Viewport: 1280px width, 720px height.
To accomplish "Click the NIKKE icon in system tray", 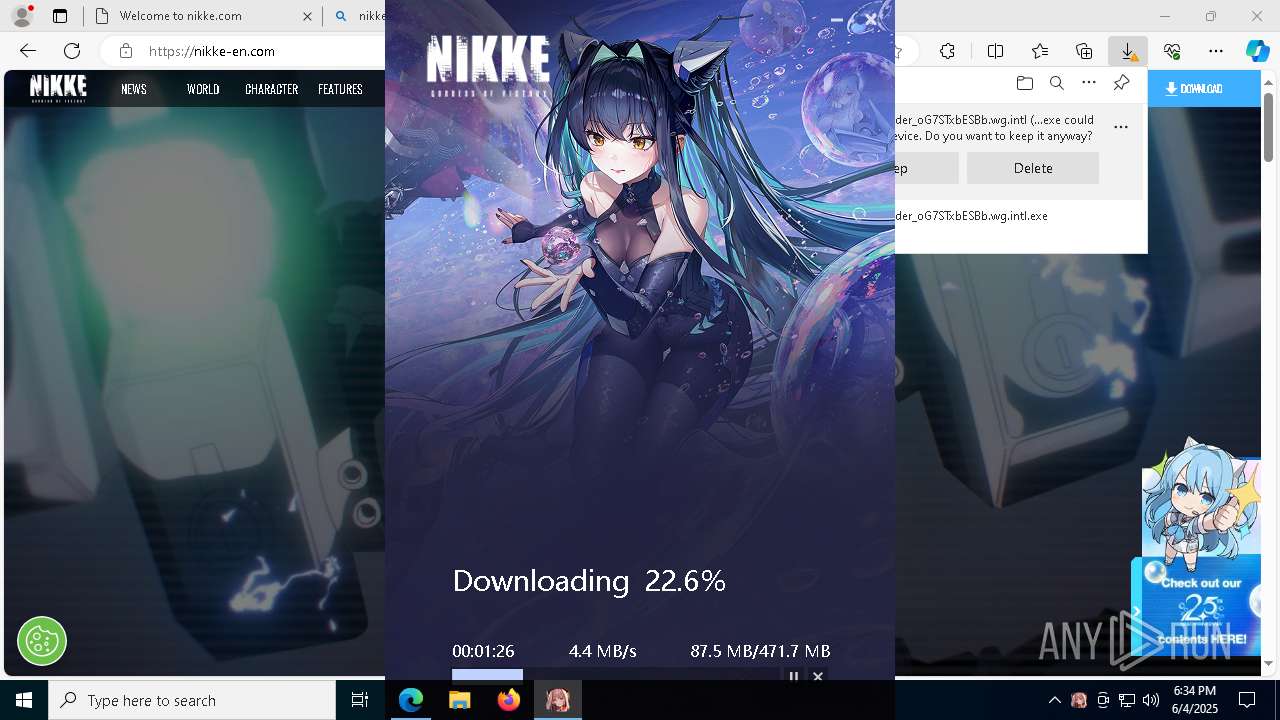I will coord(1079,700).
